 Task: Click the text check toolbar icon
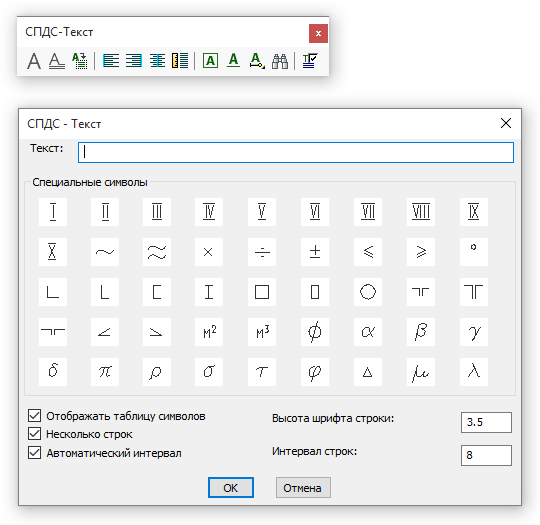(310, 61)
